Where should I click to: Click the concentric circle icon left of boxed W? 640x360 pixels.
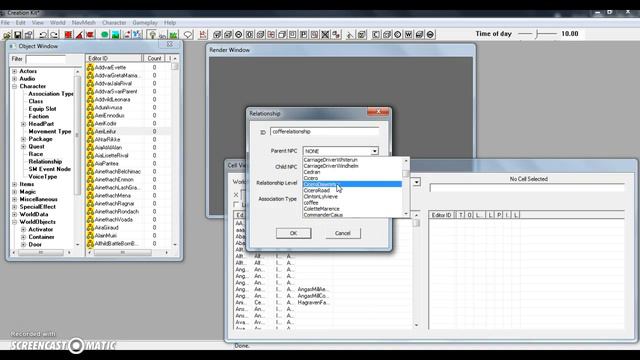tap(398, 35)
